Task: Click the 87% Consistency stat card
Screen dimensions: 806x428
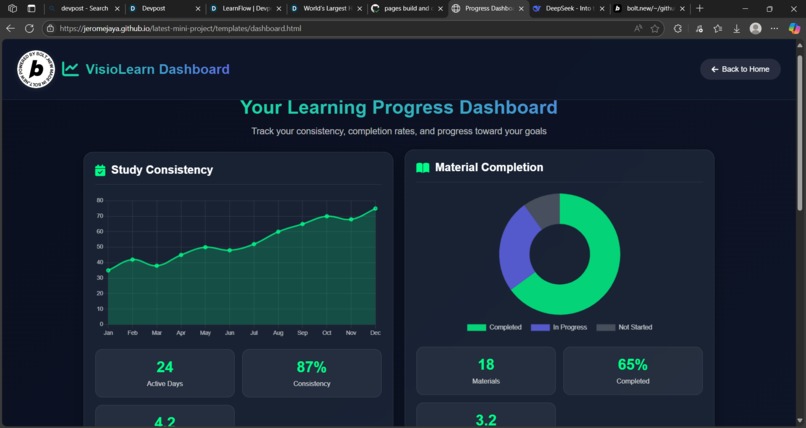Action: click(x=312, y=374)
